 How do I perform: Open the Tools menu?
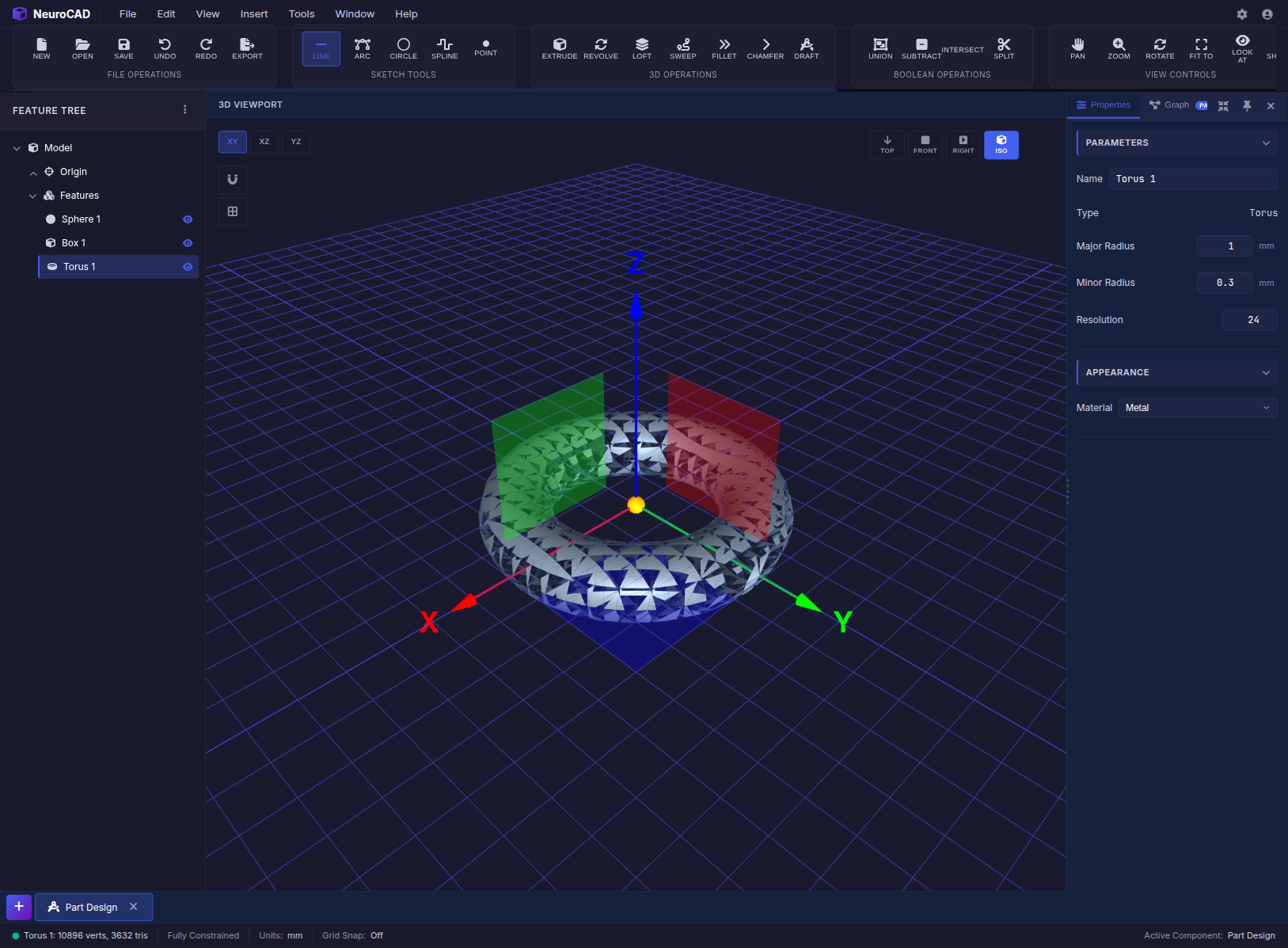pos(301,13)
